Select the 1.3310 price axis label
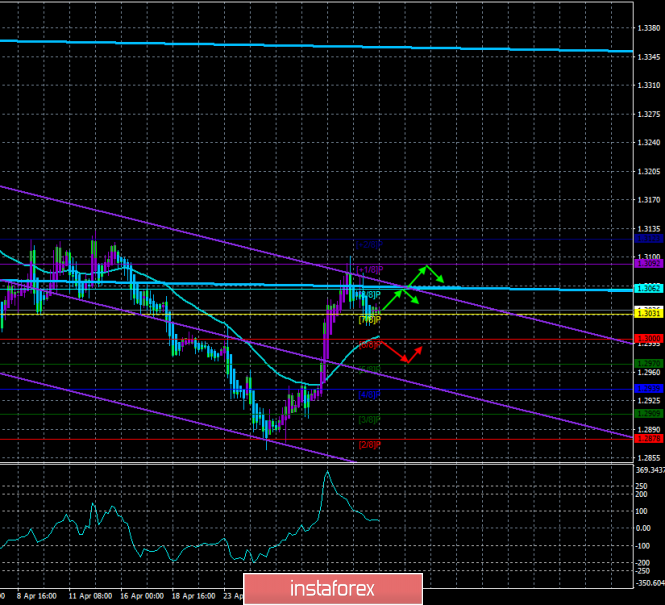Screen dimensions: 665x605 [x=649, y=86]
